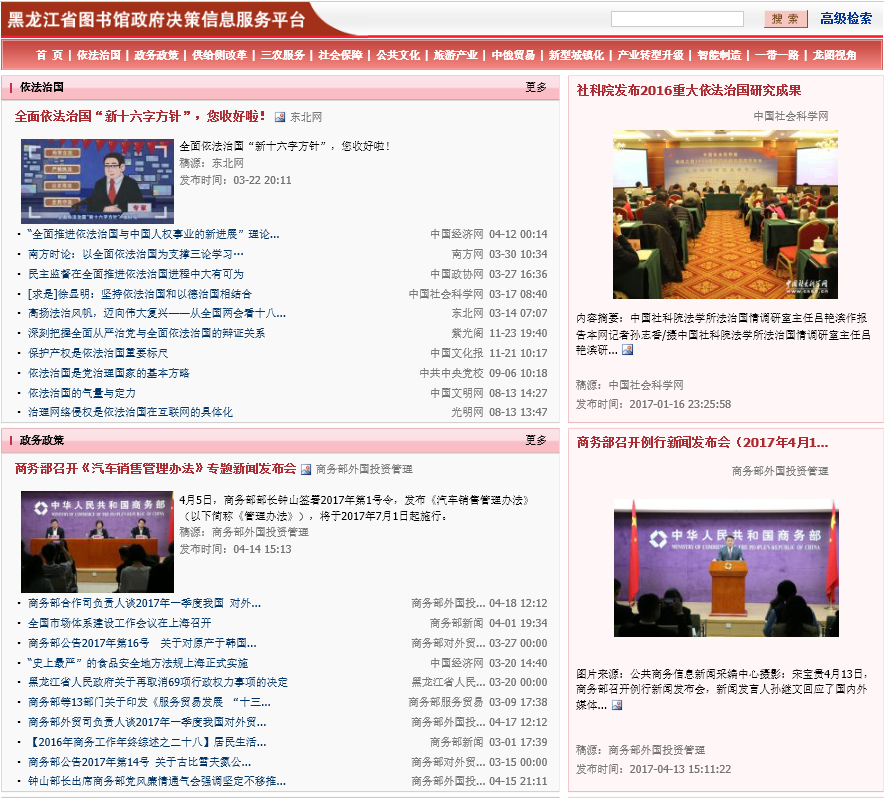Click the podium speaker press conference photo
The width and height of the screenshot is (884, 798).
726,568
